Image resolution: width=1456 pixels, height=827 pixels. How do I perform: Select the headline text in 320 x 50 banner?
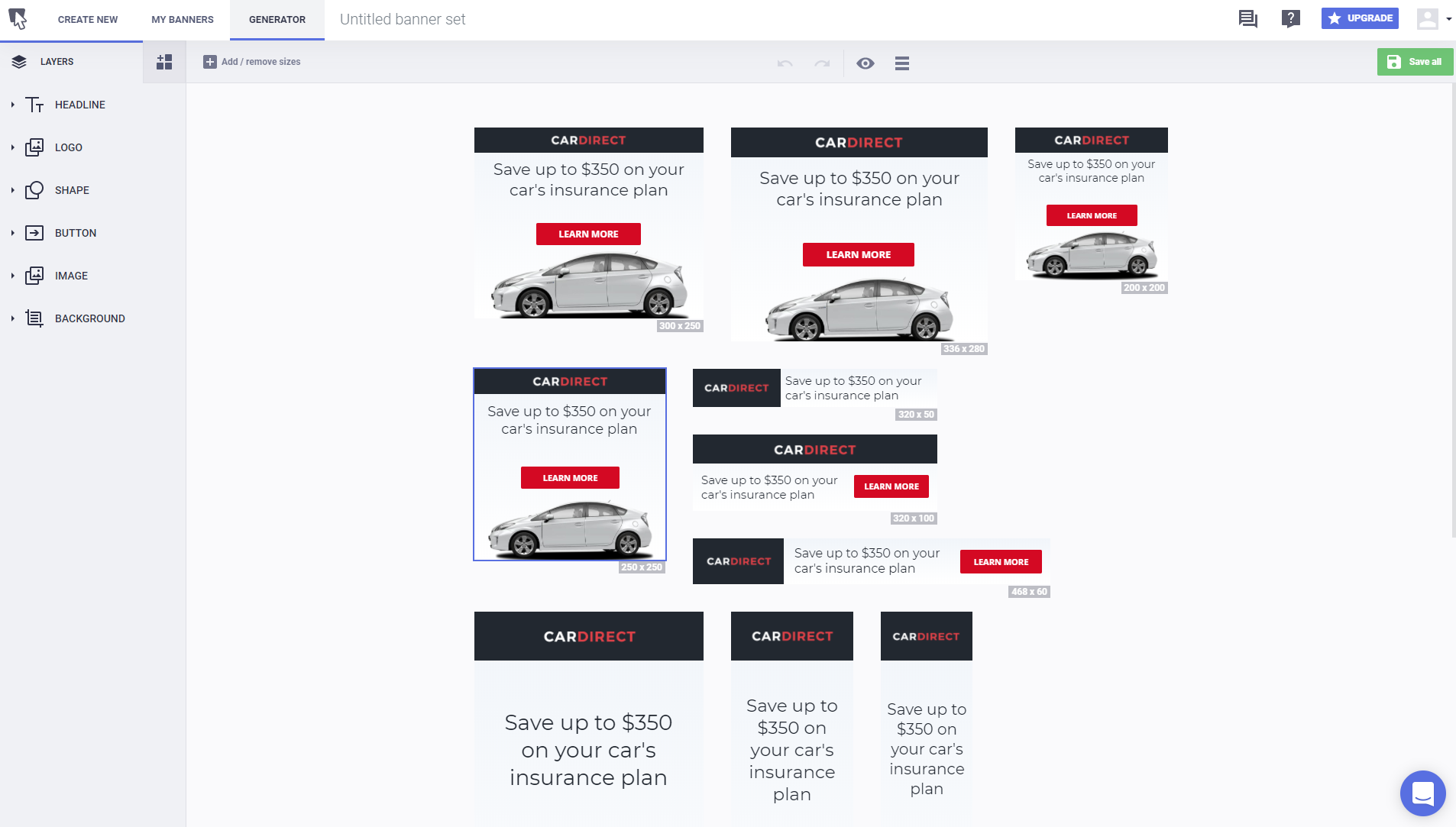[x=853, y=388]
